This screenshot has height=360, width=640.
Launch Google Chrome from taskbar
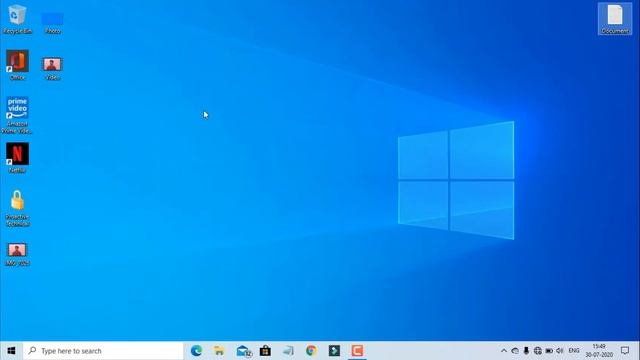click(x=311, y=351)
